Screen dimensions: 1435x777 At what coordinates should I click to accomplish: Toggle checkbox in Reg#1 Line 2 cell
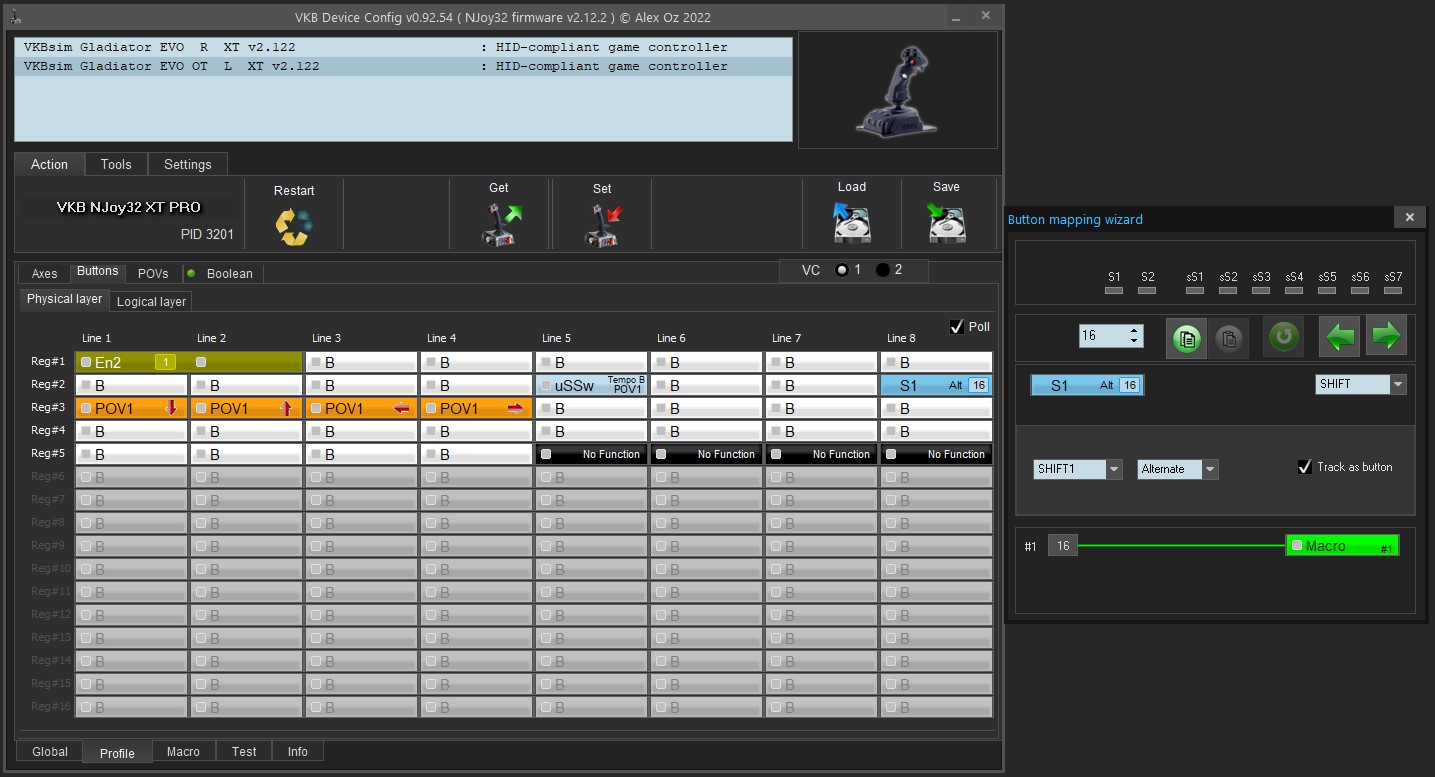coord(201,362)
